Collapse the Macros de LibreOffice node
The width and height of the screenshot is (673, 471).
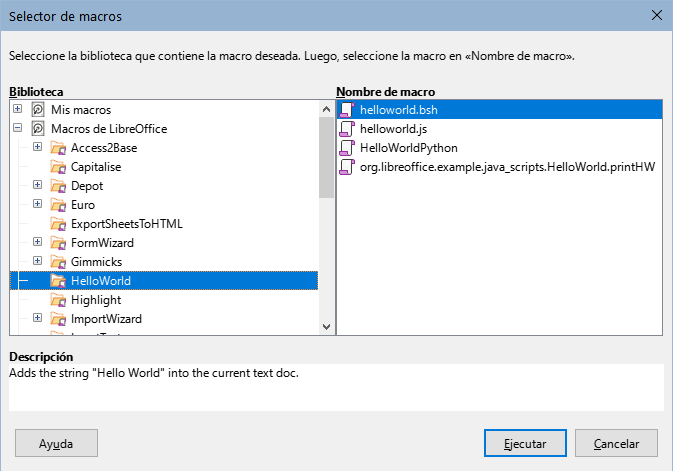point(18,128)
